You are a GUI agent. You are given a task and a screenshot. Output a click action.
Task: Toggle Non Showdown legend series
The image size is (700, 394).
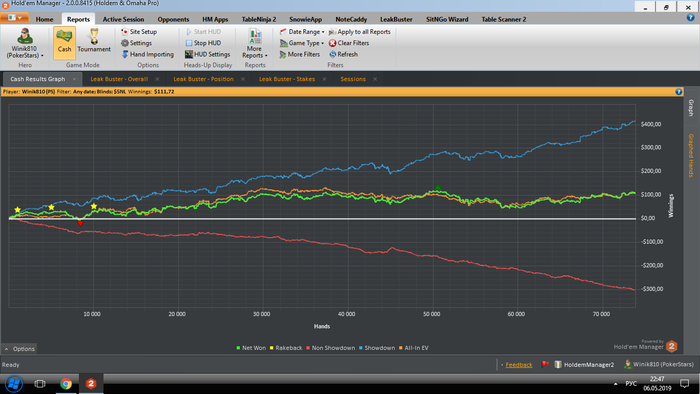click(330, 348)
